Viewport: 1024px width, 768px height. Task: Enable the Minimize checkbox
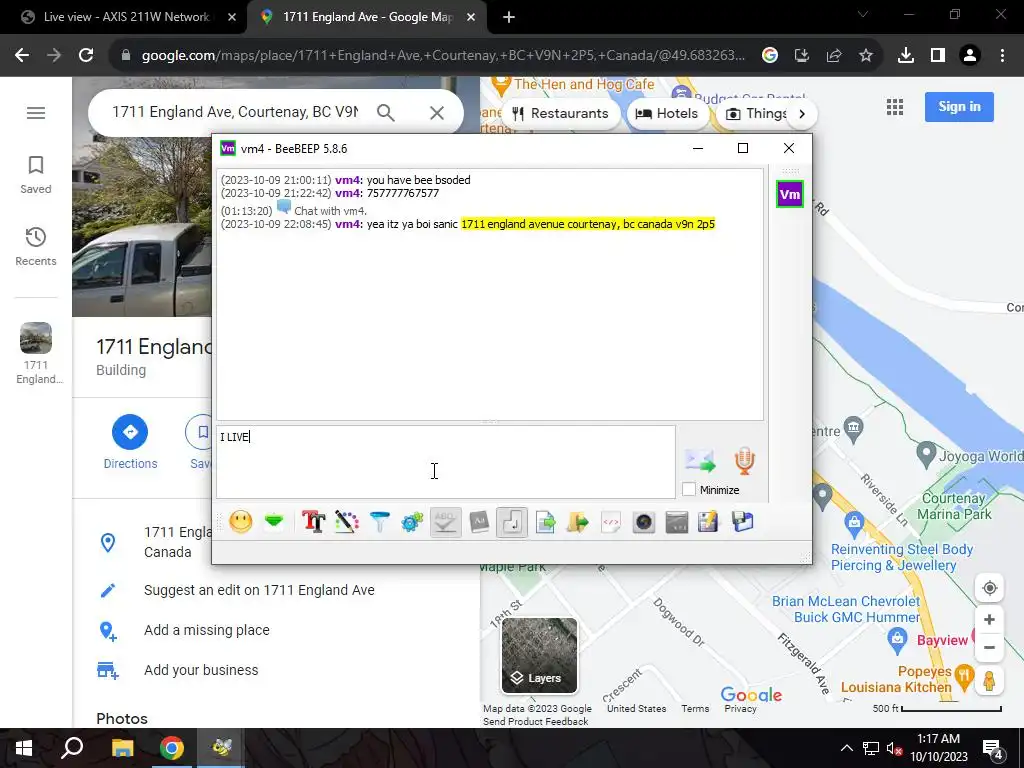tap(688, 489)
